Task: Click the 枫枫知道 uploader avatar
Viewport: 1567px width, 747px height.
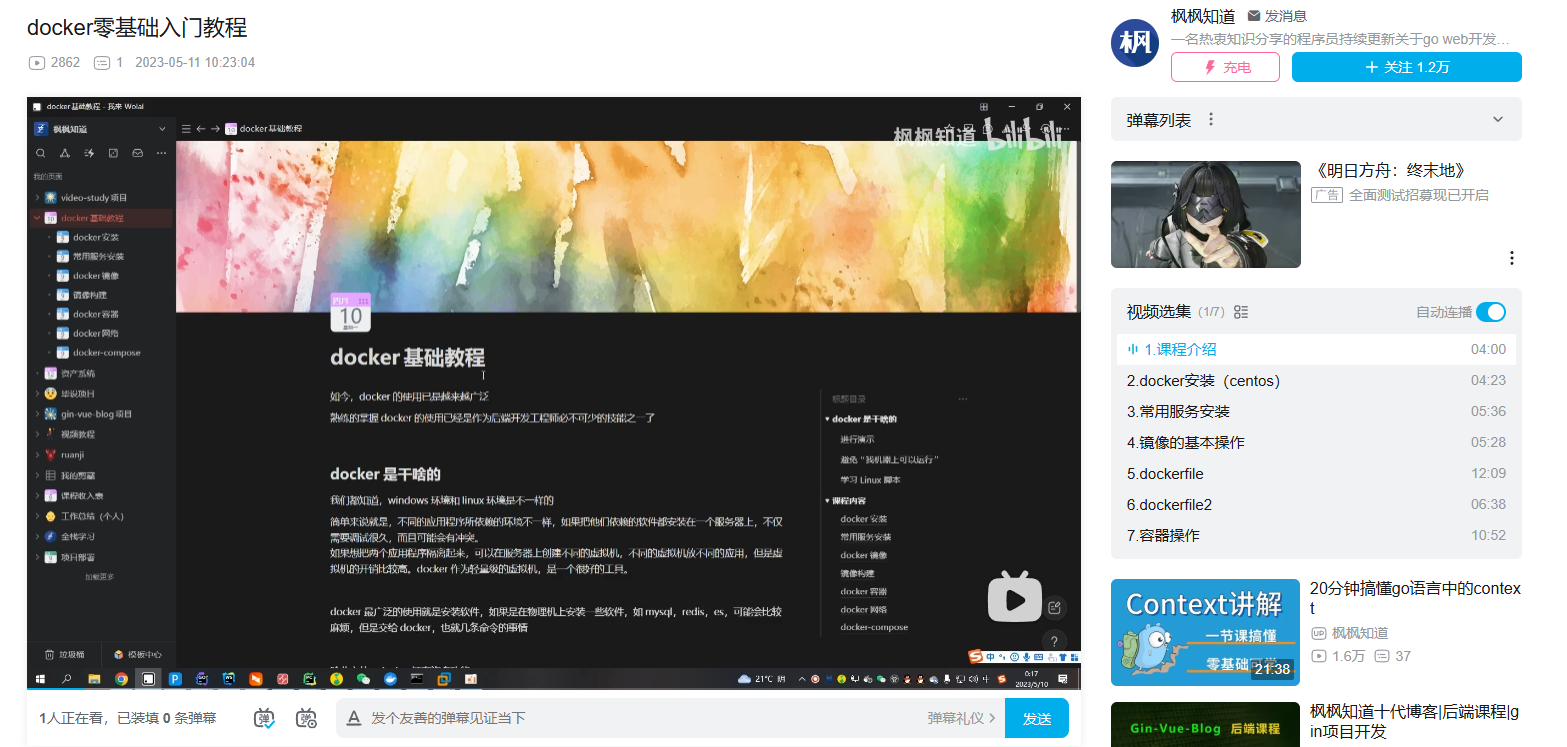Action: [x=1134, y=43]
